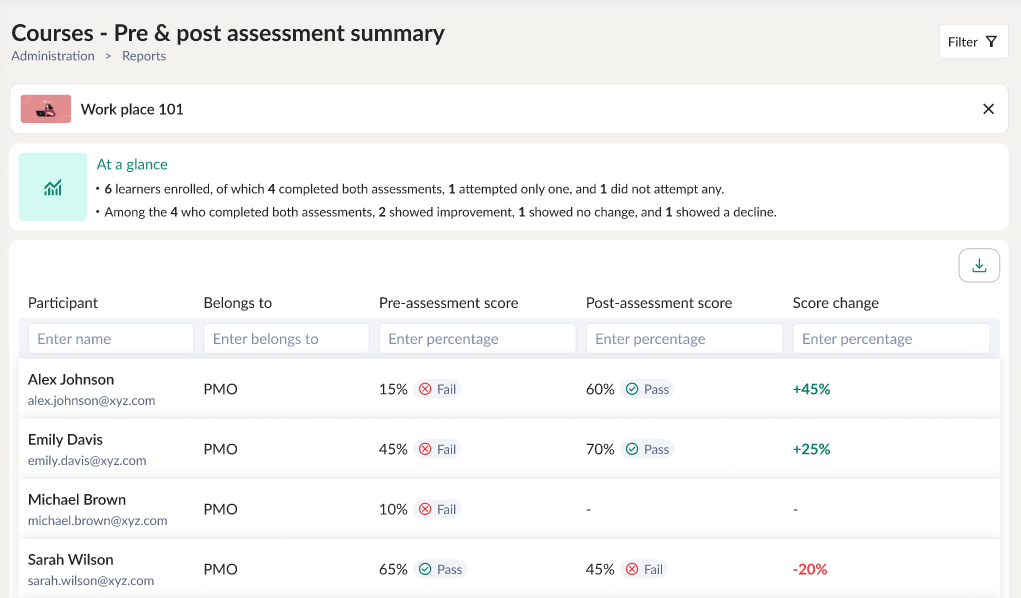This screenshot has height=598, width=1021.
Task: Open the Reports breadcrumb link
Action: point(143,56)
